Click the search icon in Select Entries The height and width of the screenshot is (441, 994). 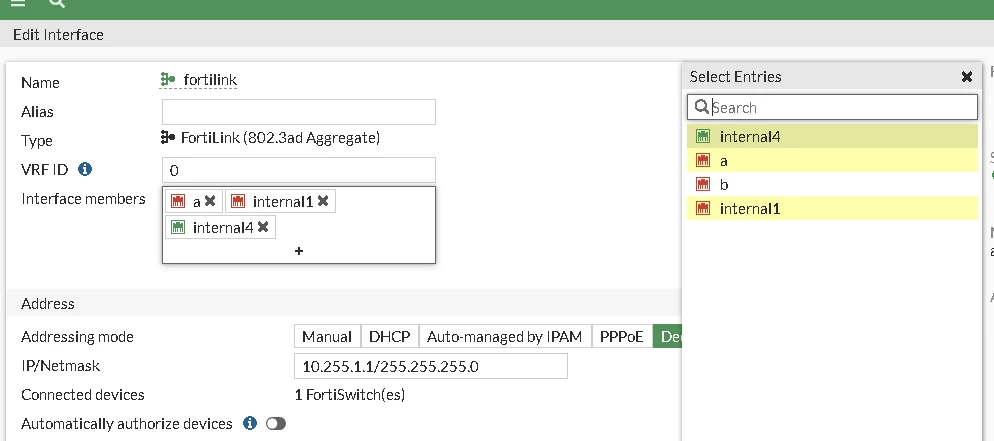pos(701,107)
